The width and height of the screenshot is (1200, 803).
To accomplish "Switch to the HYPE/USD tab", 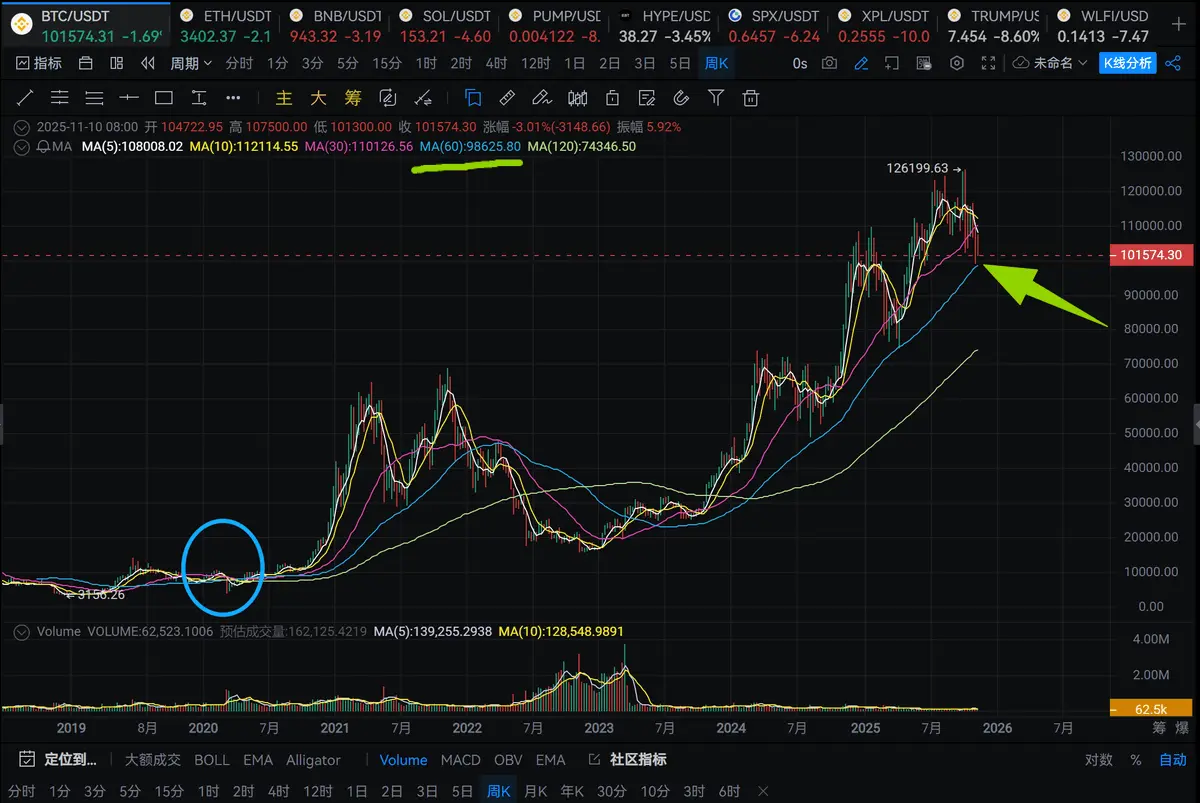I will [665, 26].
